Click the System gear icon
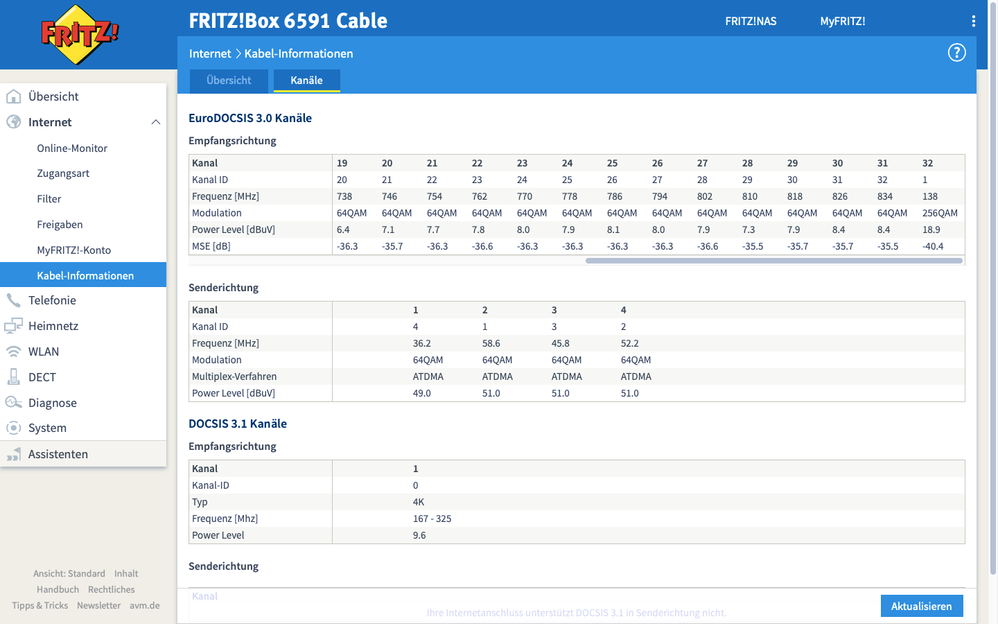Screen dimensions: 998x624 click(13, 428)
